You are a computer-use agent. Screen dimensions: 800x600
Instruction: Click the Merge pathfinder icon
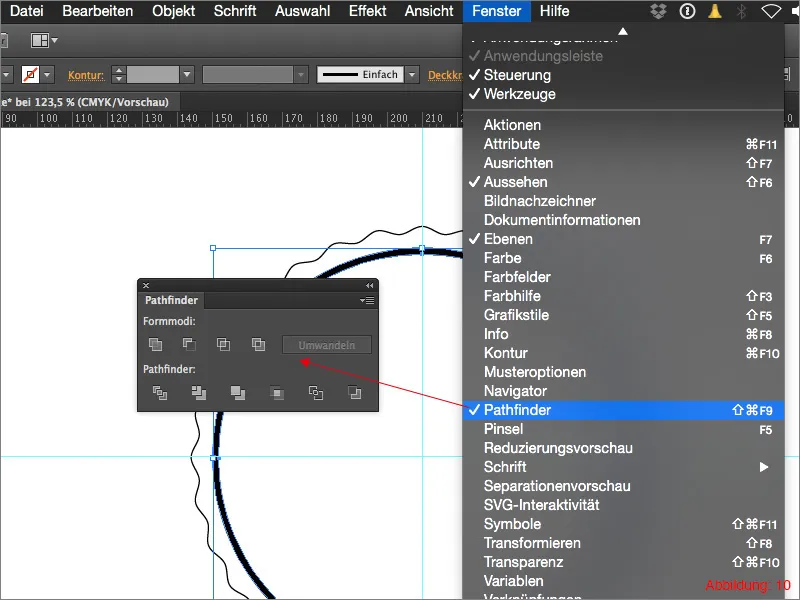pos(238,393)
